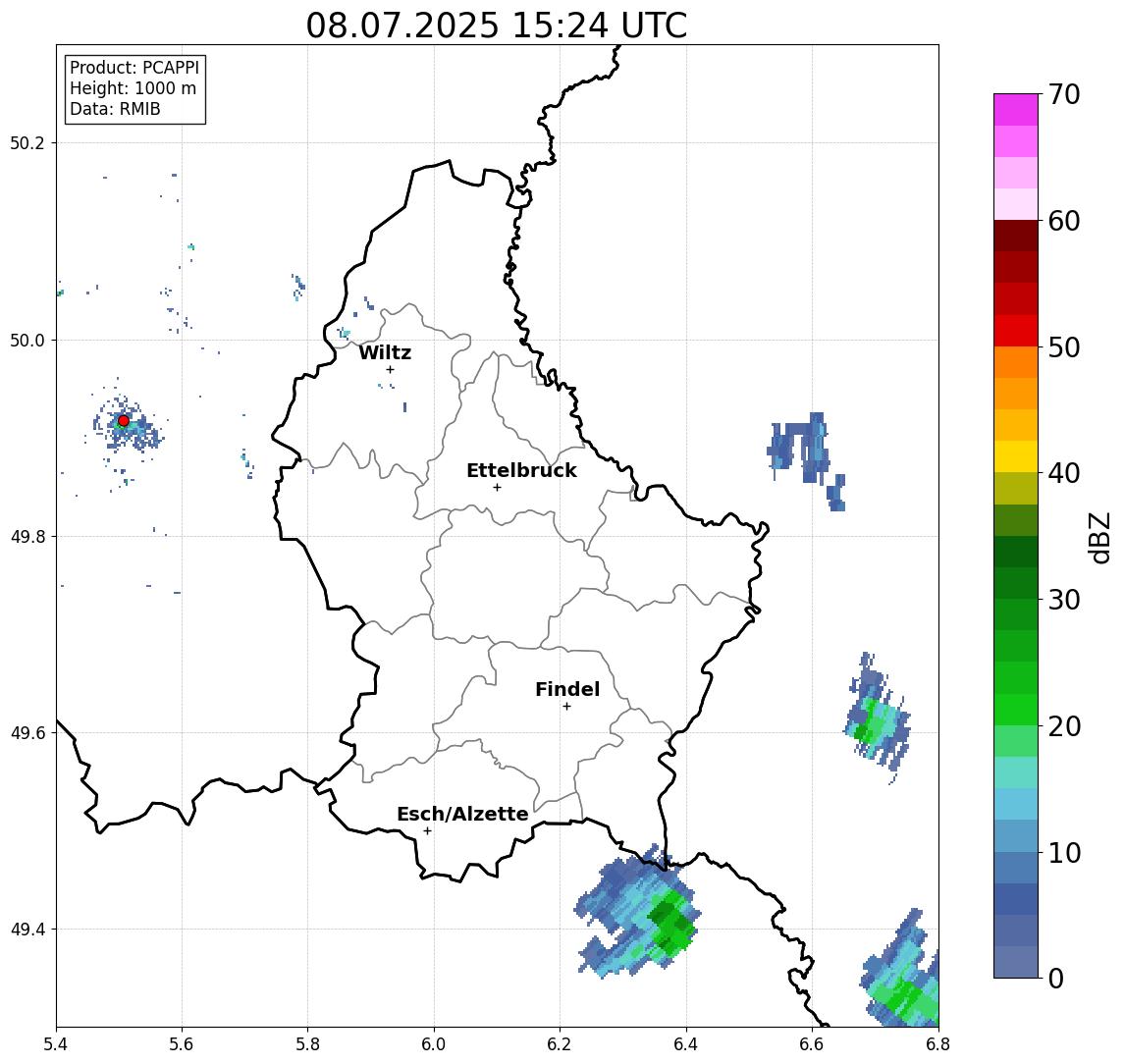Viewport: 1124px width, 1064px height.
Task: Click the 49.4 latitude tick label
Action: point(27,930)
